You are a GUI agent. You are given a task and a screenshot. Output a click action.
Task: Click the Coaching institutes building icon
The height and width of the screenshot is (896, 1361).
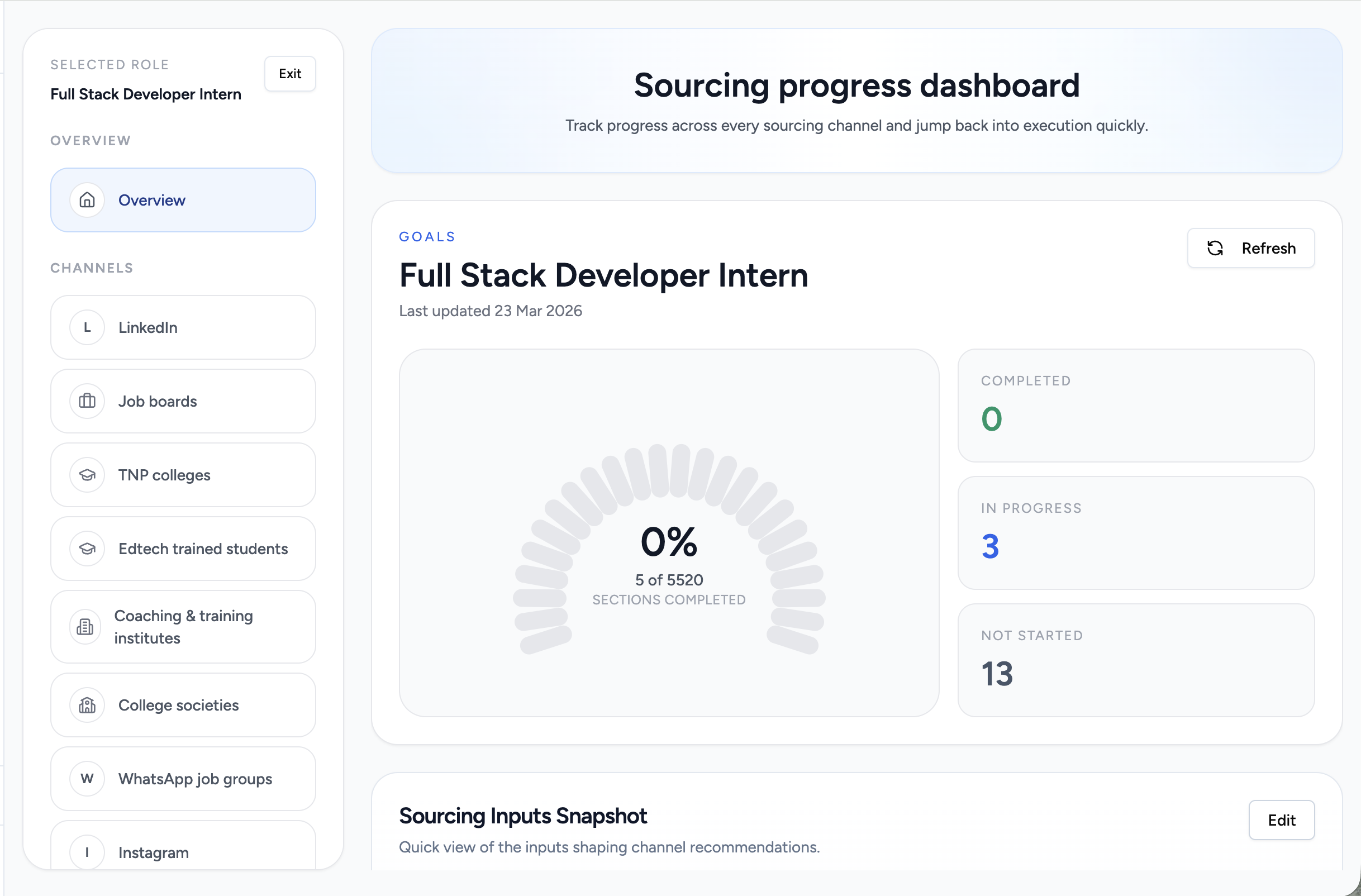pyautogui.click(x=85, y=627)
